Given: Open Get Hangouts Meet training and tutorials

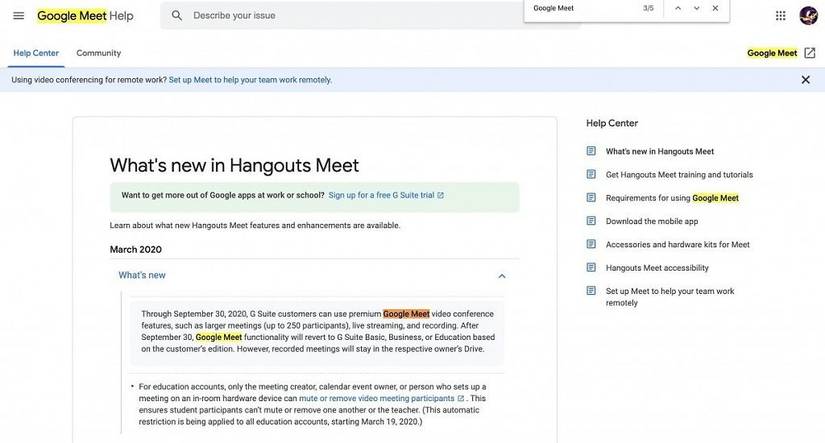Looking at the screenshot, I should click(679, 175).
